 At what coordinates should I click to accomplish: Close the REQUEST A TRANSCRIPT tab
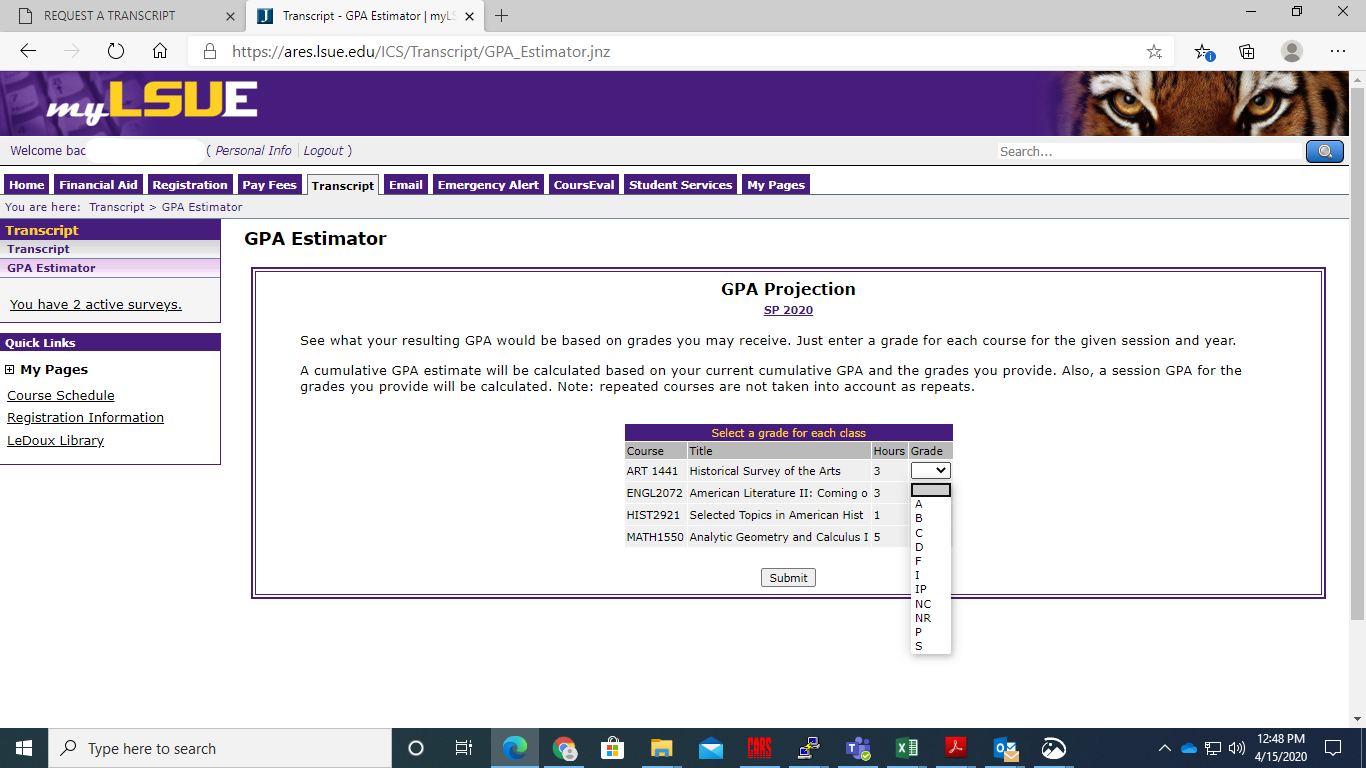pyautogui.click(x=231, y=16)
